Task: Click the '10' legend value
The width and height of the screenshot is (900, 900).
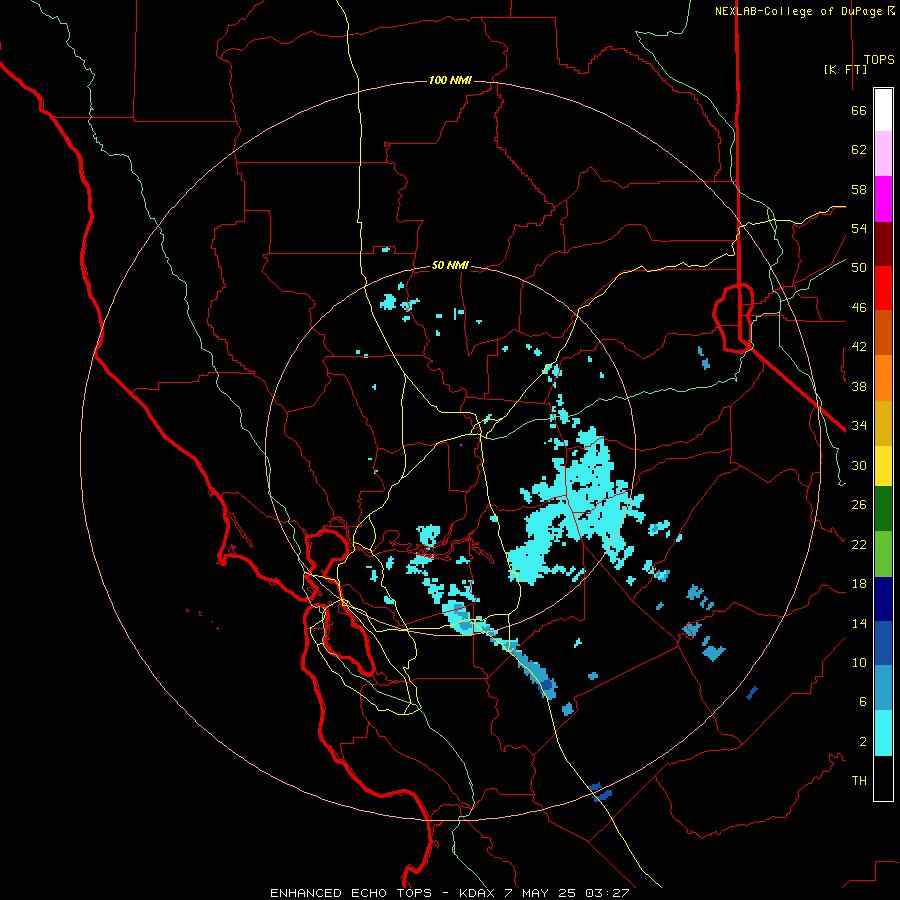Action: [x=859, y=663]
